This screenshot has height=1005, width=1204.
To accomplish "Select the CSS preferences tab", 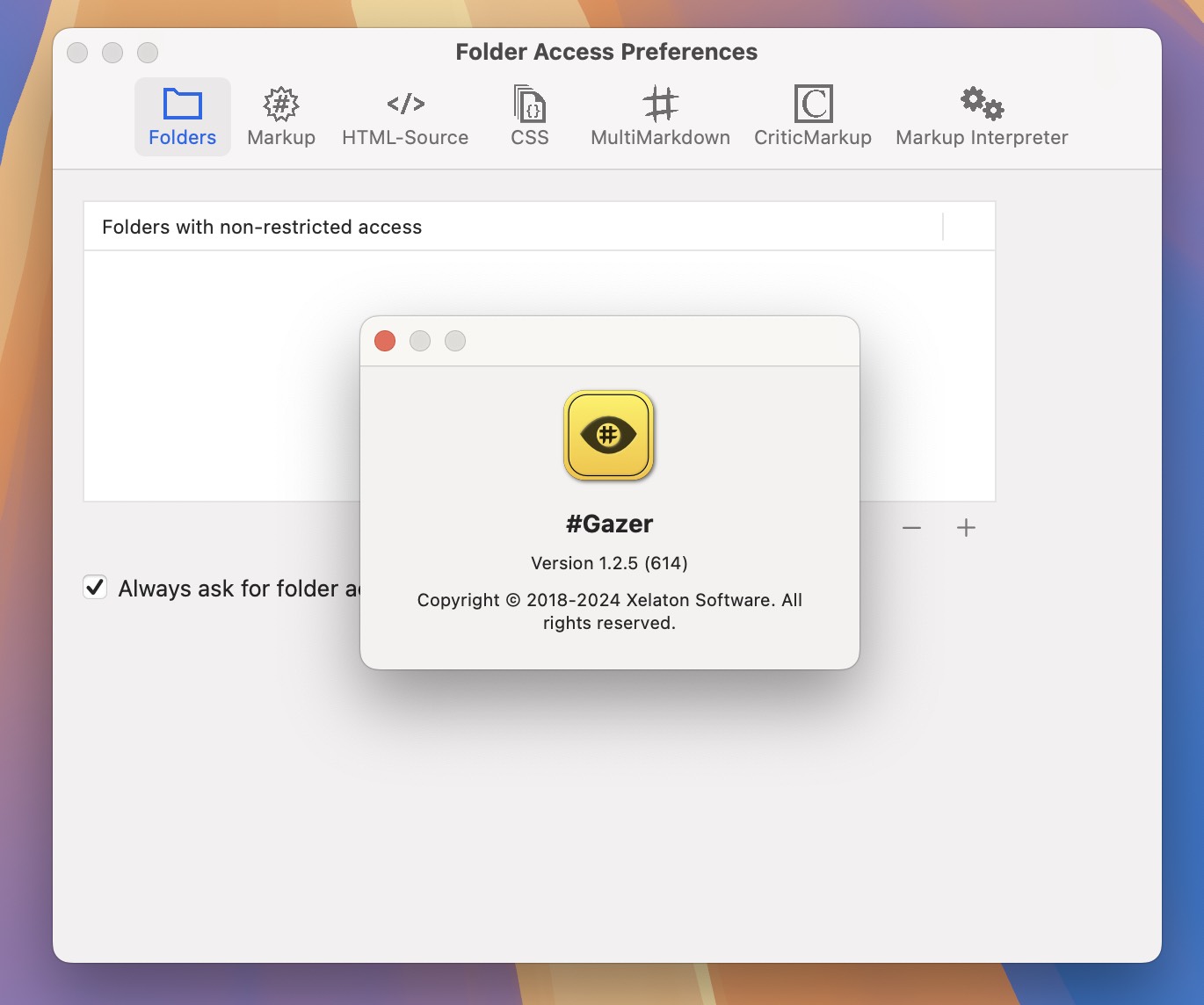I will point(530,117).
